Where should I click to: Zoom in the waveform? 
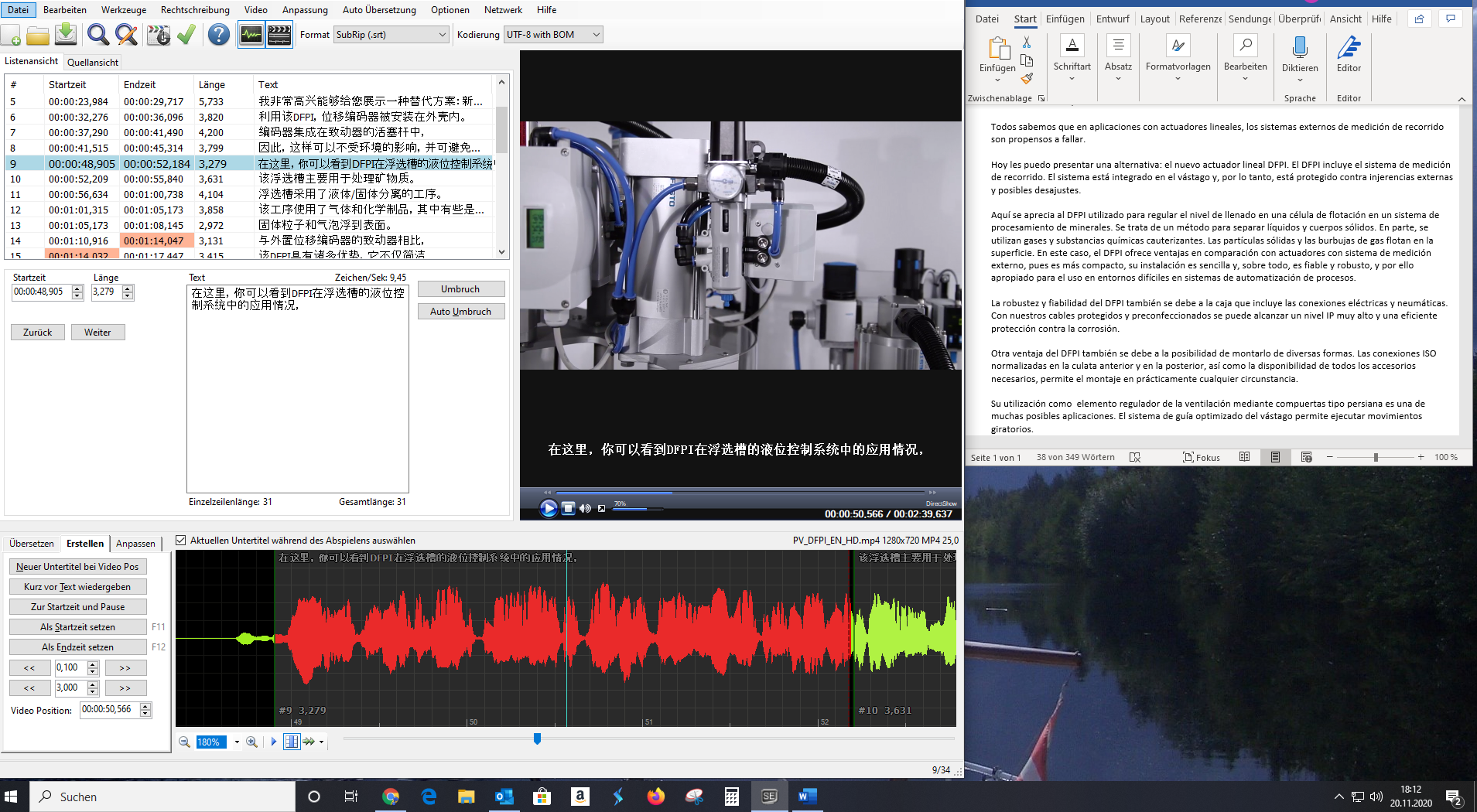click(x=251, y=742)
